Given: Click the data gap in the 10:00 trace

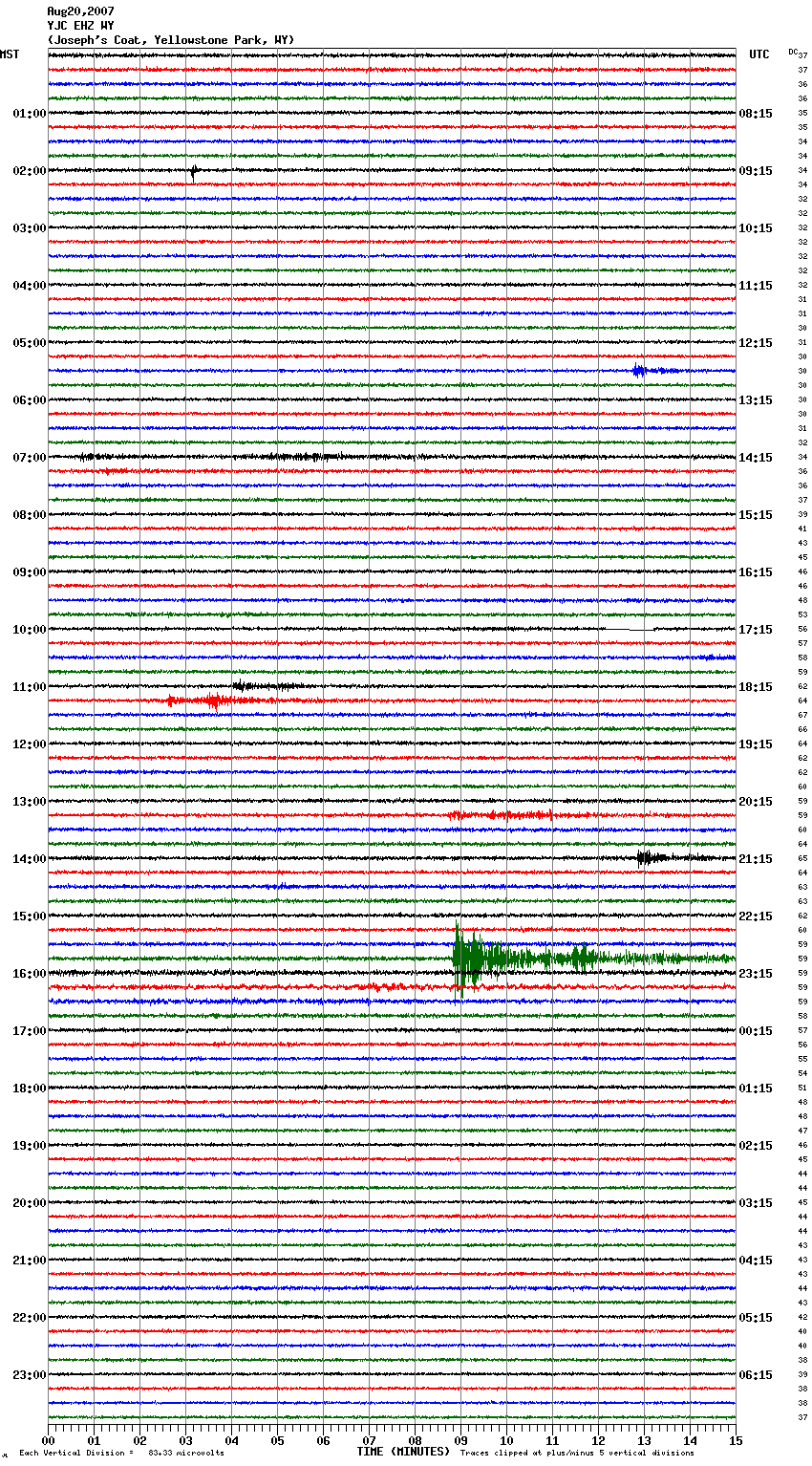Looking at the screenshot, I should [630, 630].
